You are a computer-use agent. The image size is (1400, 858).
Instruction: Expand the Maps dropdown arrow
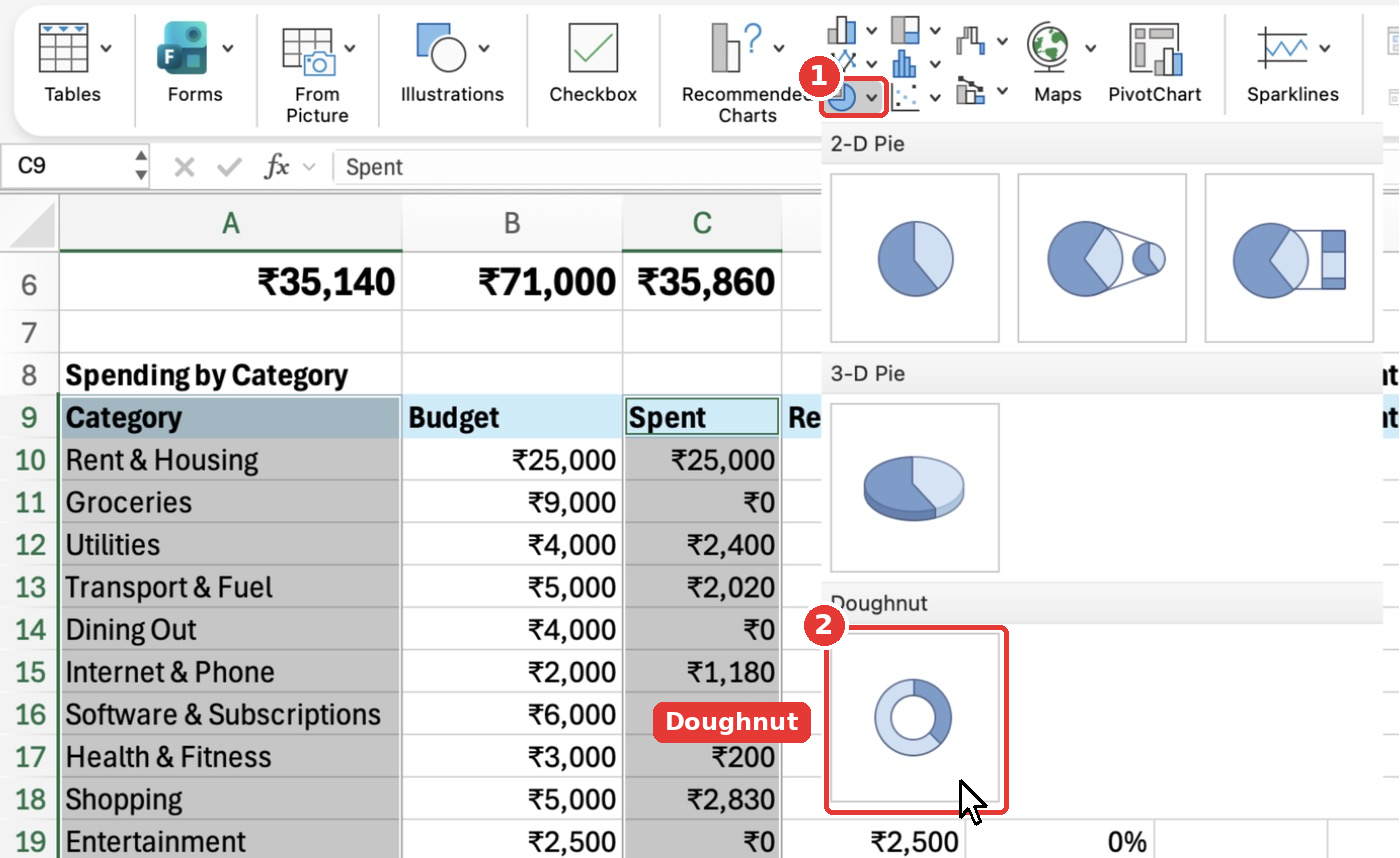1091,47
